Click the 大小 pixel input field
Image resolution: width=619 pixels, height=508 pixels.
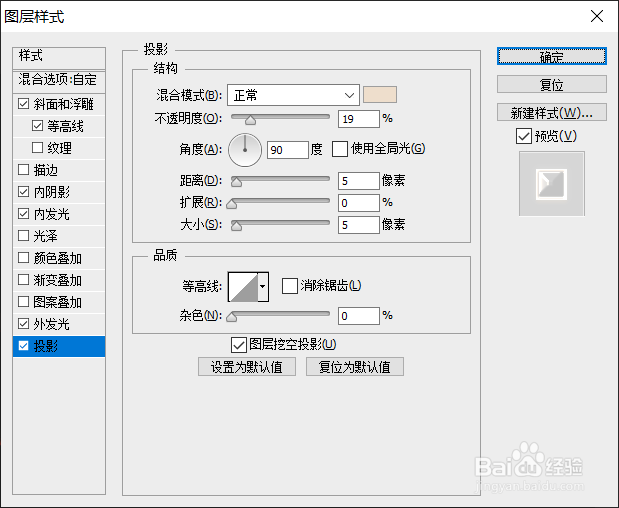click(x=358, y=225)
